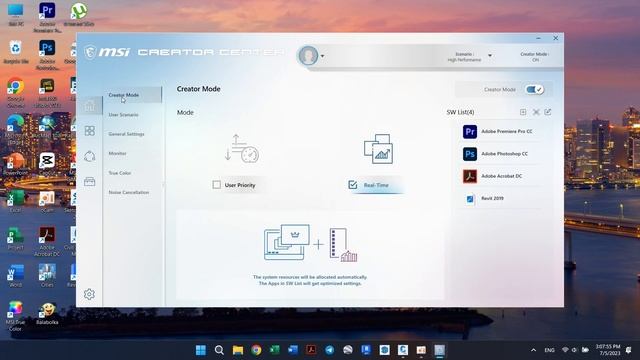Viewport: 640px width, 360px height.
Task: Select Adobe Premiere Pro CC icon in SW List
Action: tap(470, 131)
